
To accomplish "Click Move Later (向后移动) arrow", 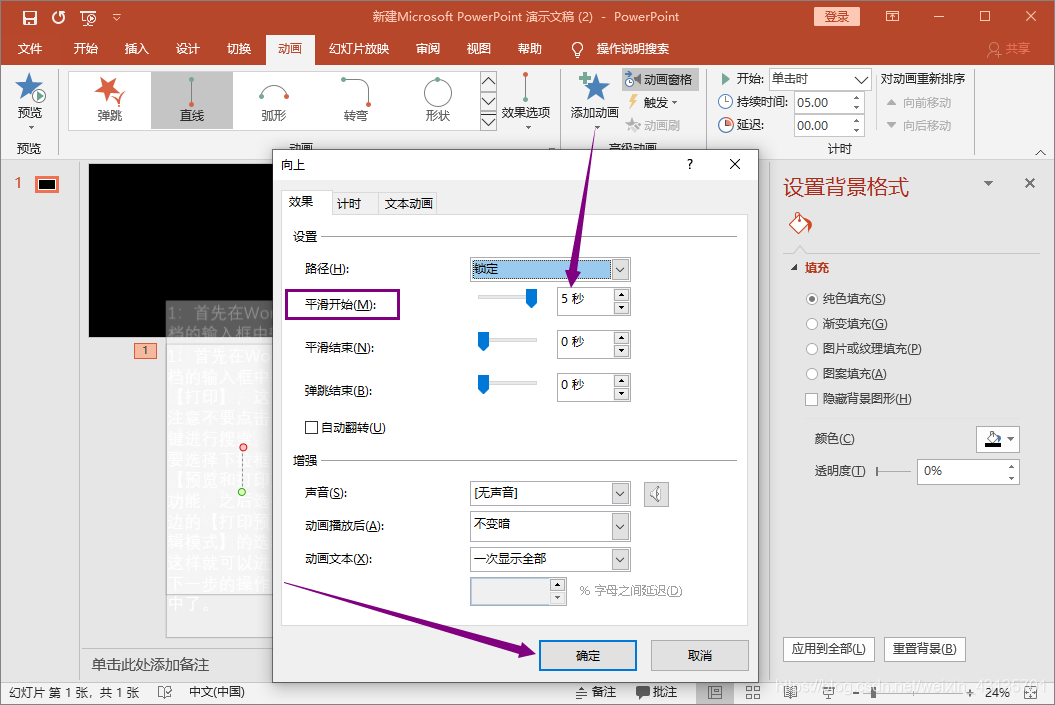I will [918, 126].
